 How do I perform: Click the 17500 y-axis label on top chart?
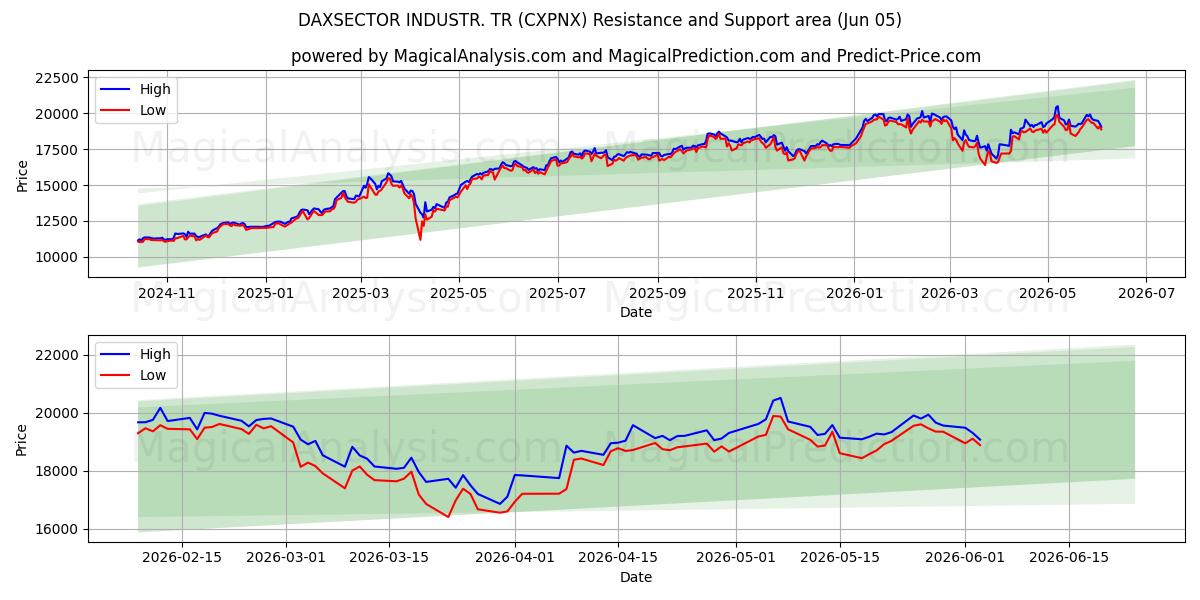(x=57, y=150)
